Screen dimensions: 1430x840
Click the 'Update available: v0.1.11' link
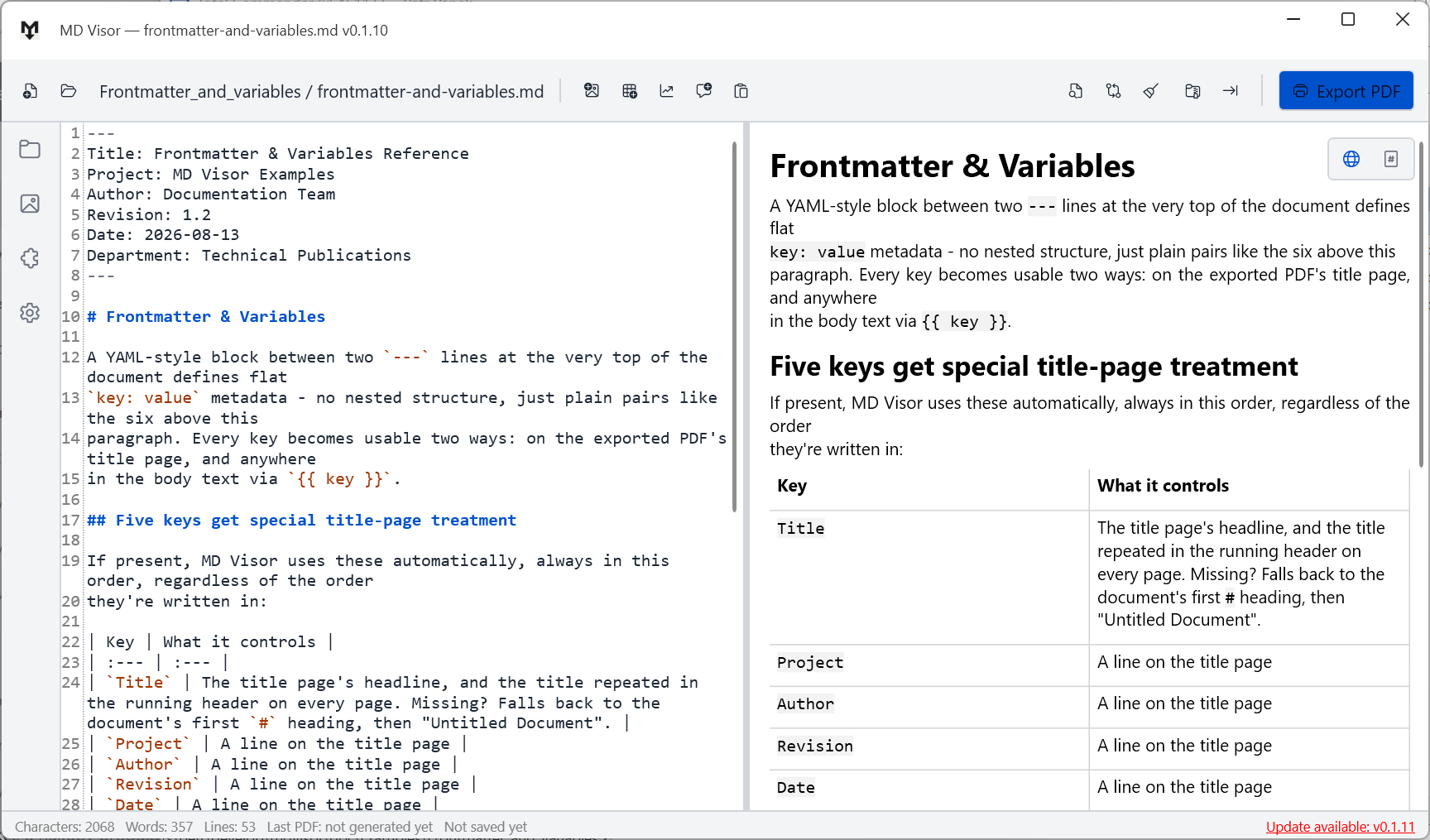[x=1340, y=827]
